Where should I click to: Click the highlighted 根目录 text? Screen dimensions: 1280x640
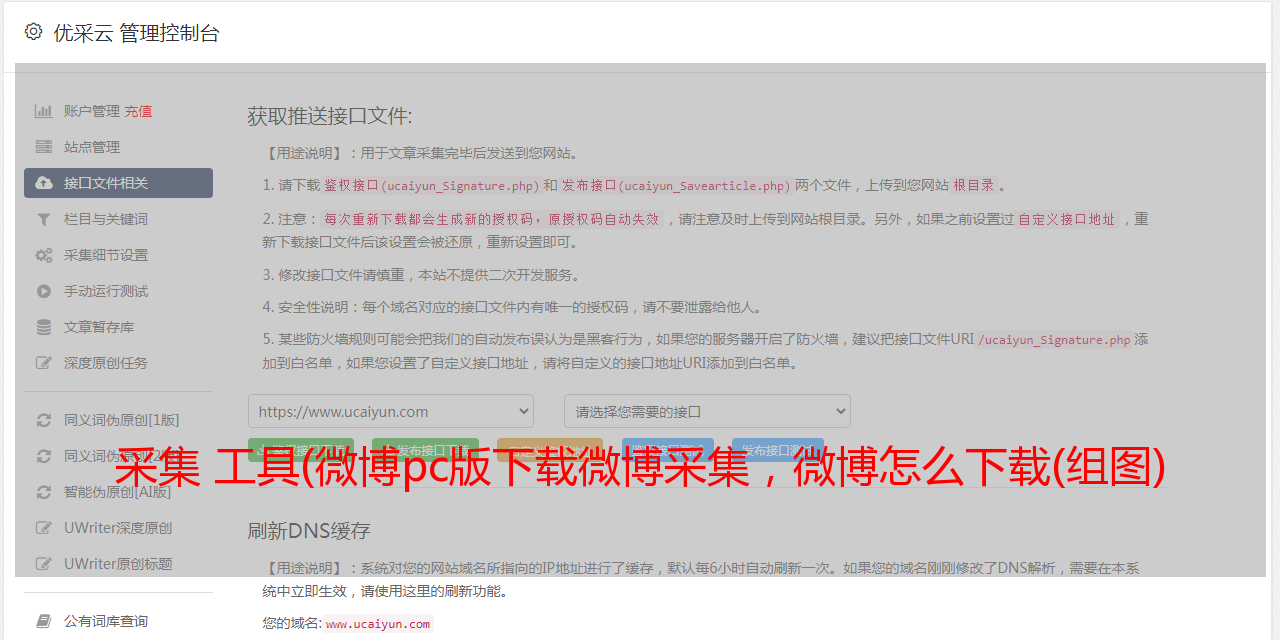tap(974, 185)
